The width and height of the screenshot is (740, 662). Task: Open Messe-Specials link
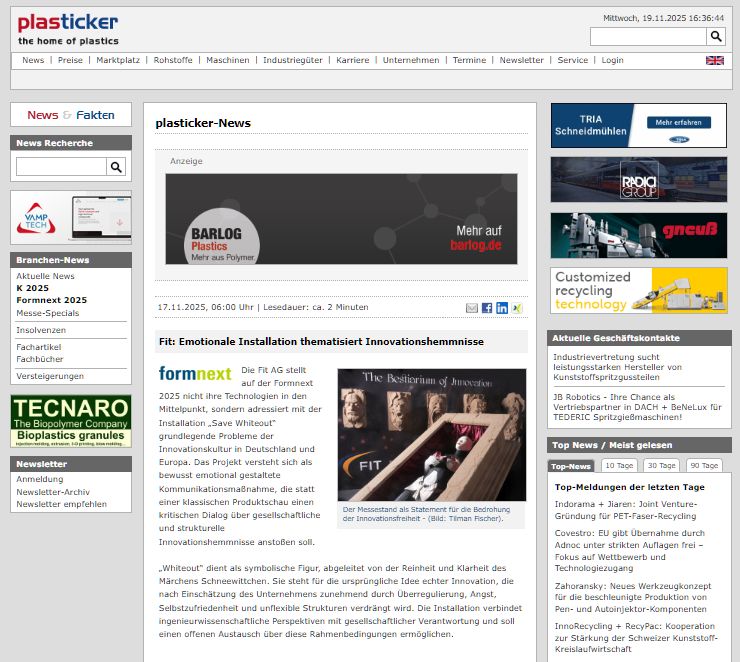[x=48, y=313]
